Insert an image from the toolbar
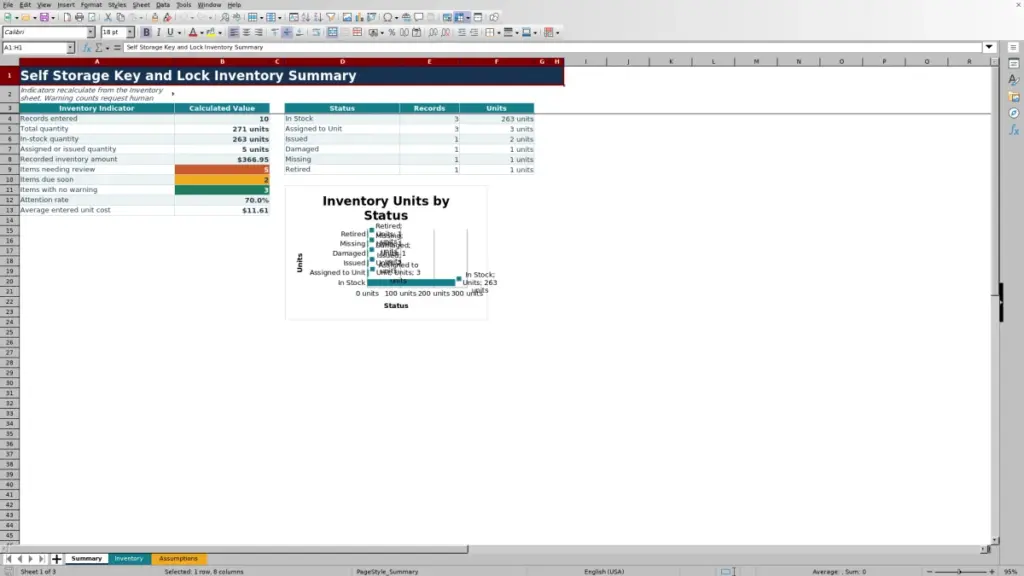Viewport: 1024px width, 576px height. pos(347,17)
